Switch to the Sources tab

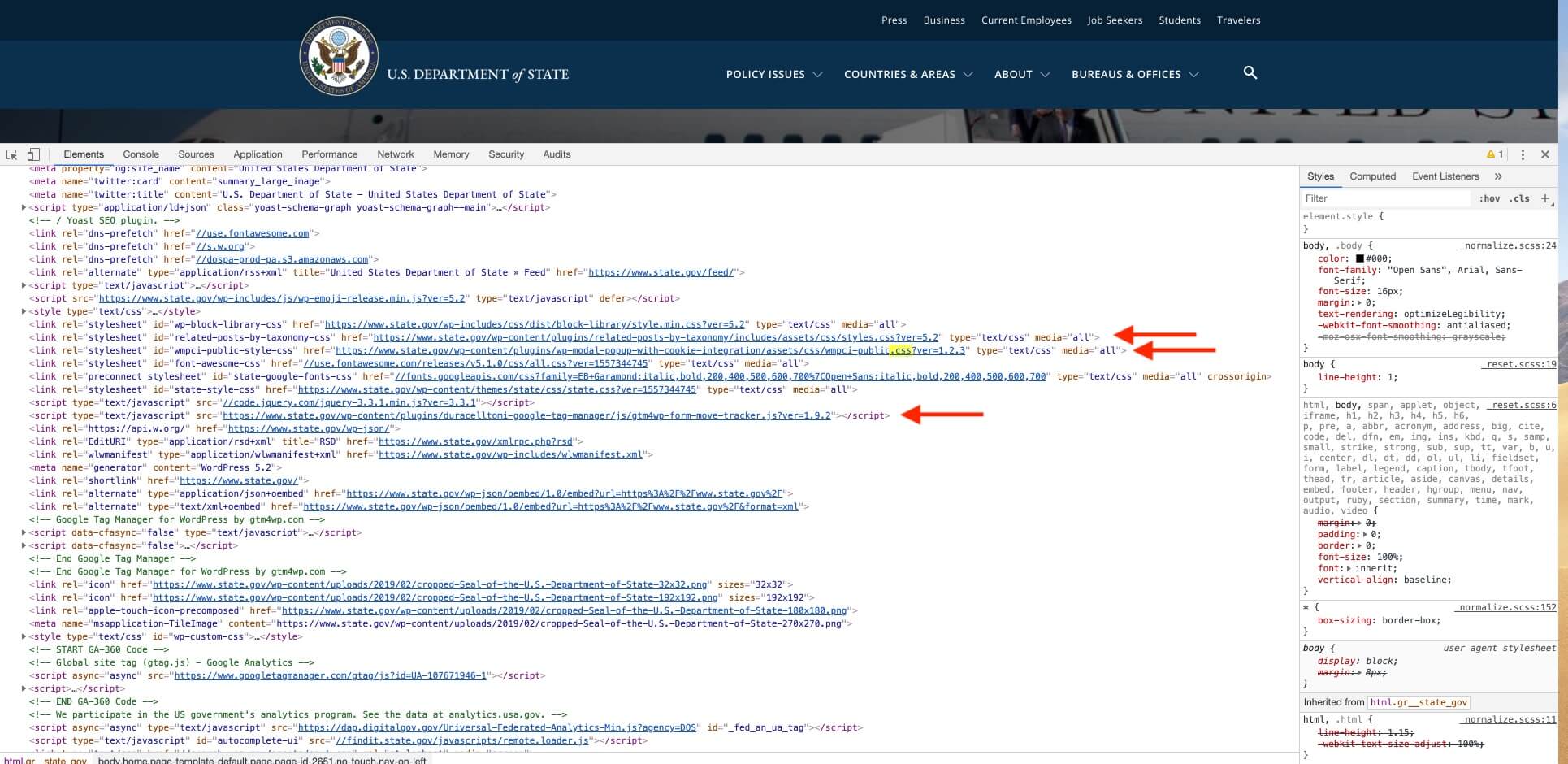pyautogui.click(x=196, y=154)
